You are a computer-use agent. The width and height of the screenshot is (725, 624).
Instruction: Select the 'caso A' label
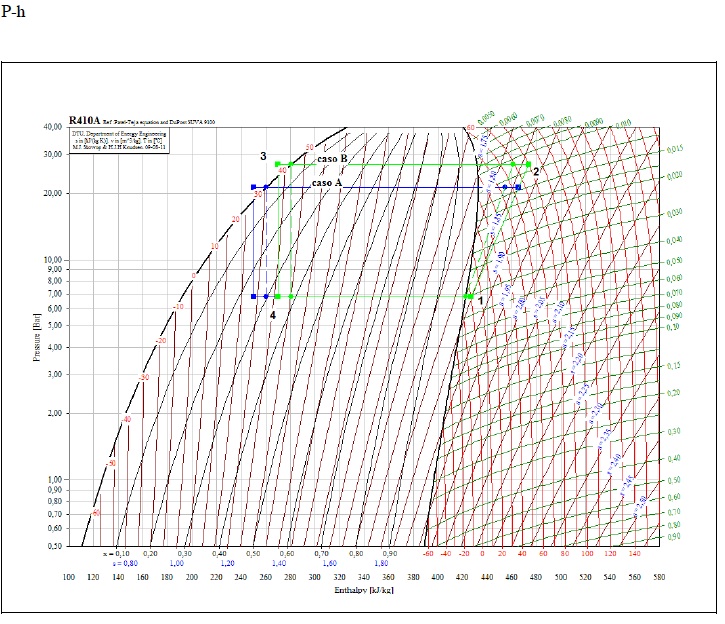(x=326, y=183)
